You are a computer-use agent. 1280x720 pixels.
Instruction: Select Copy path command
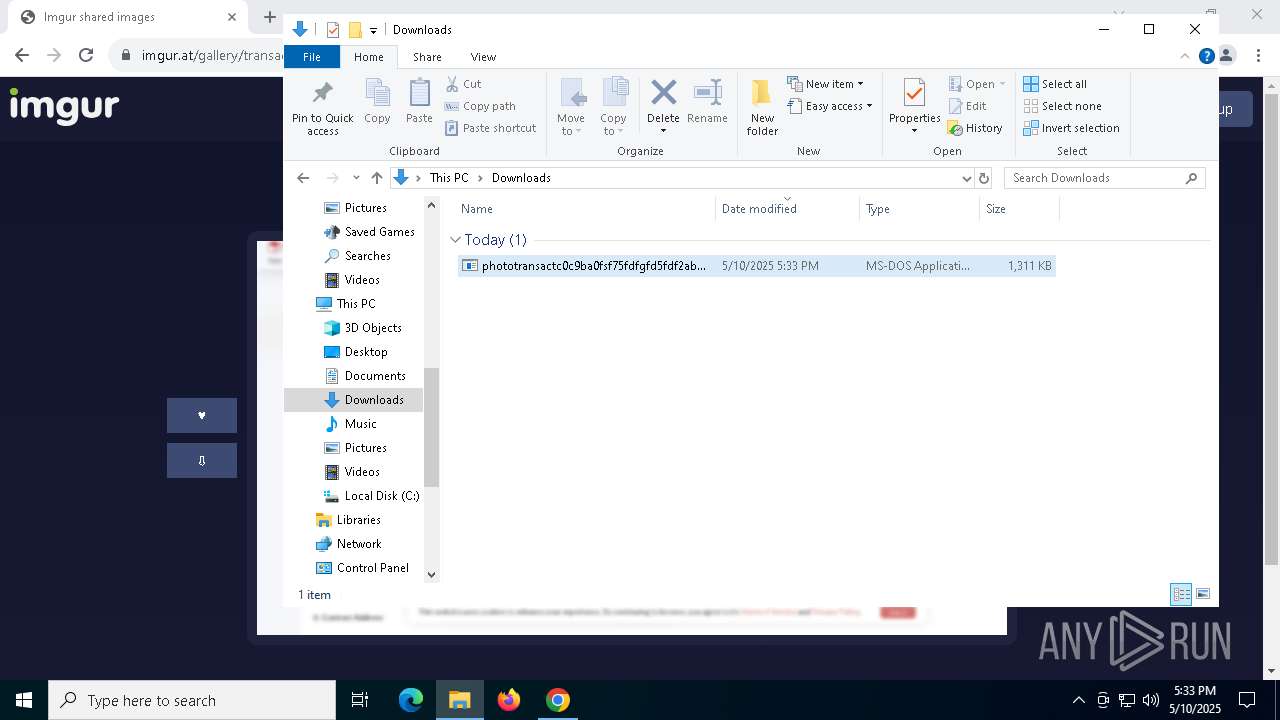point(480,106)
